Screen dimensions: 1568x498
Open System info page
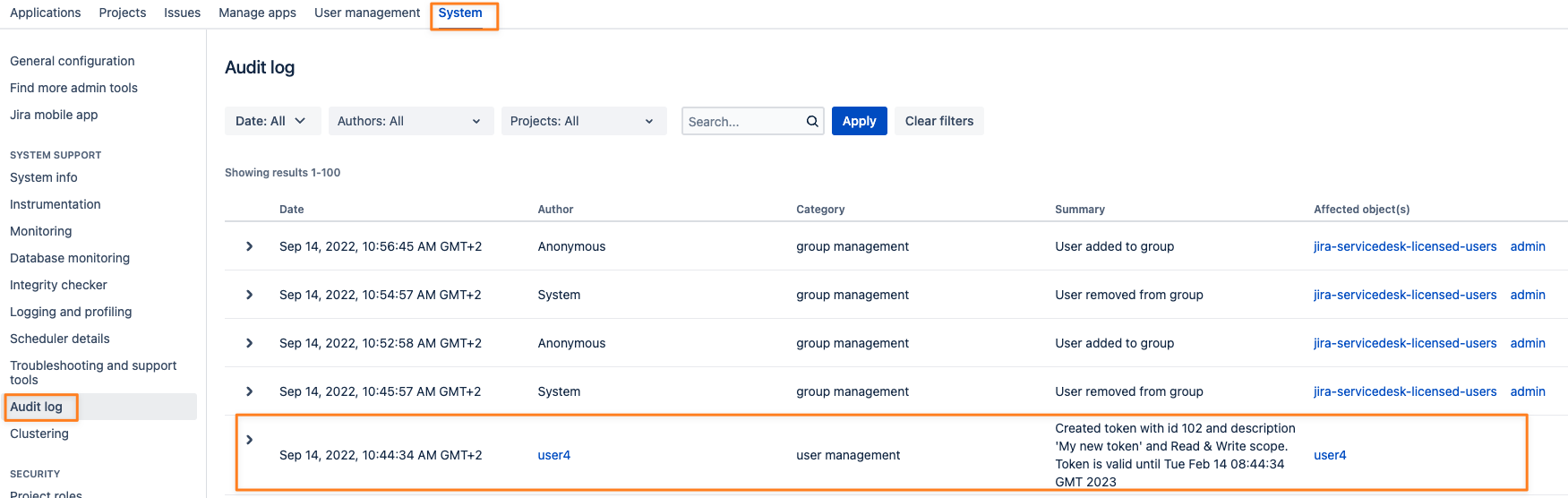44,177
